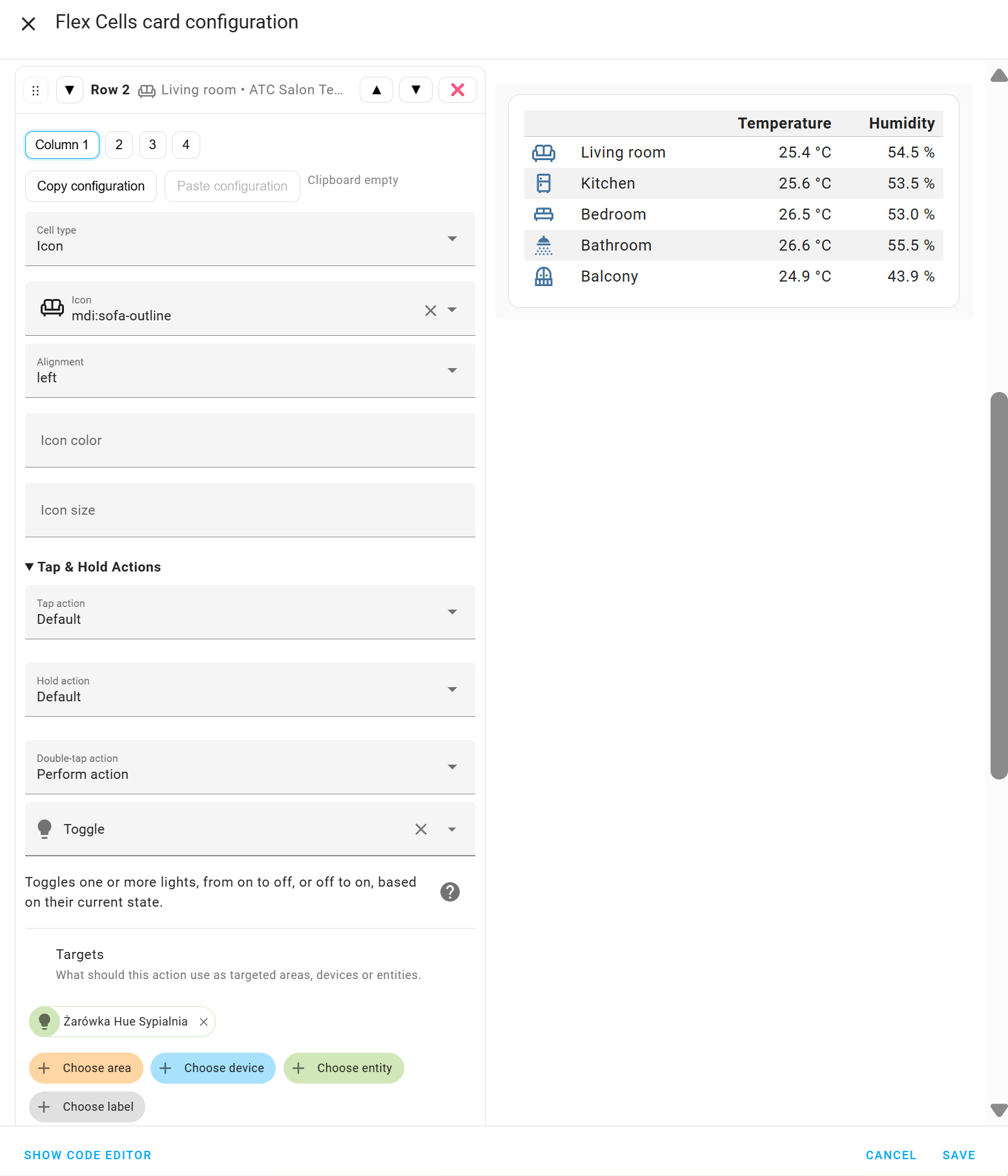The height and width of the screenshot is (1176, 1008).
Task: Click the Save button
Action: pos(958,1155)
